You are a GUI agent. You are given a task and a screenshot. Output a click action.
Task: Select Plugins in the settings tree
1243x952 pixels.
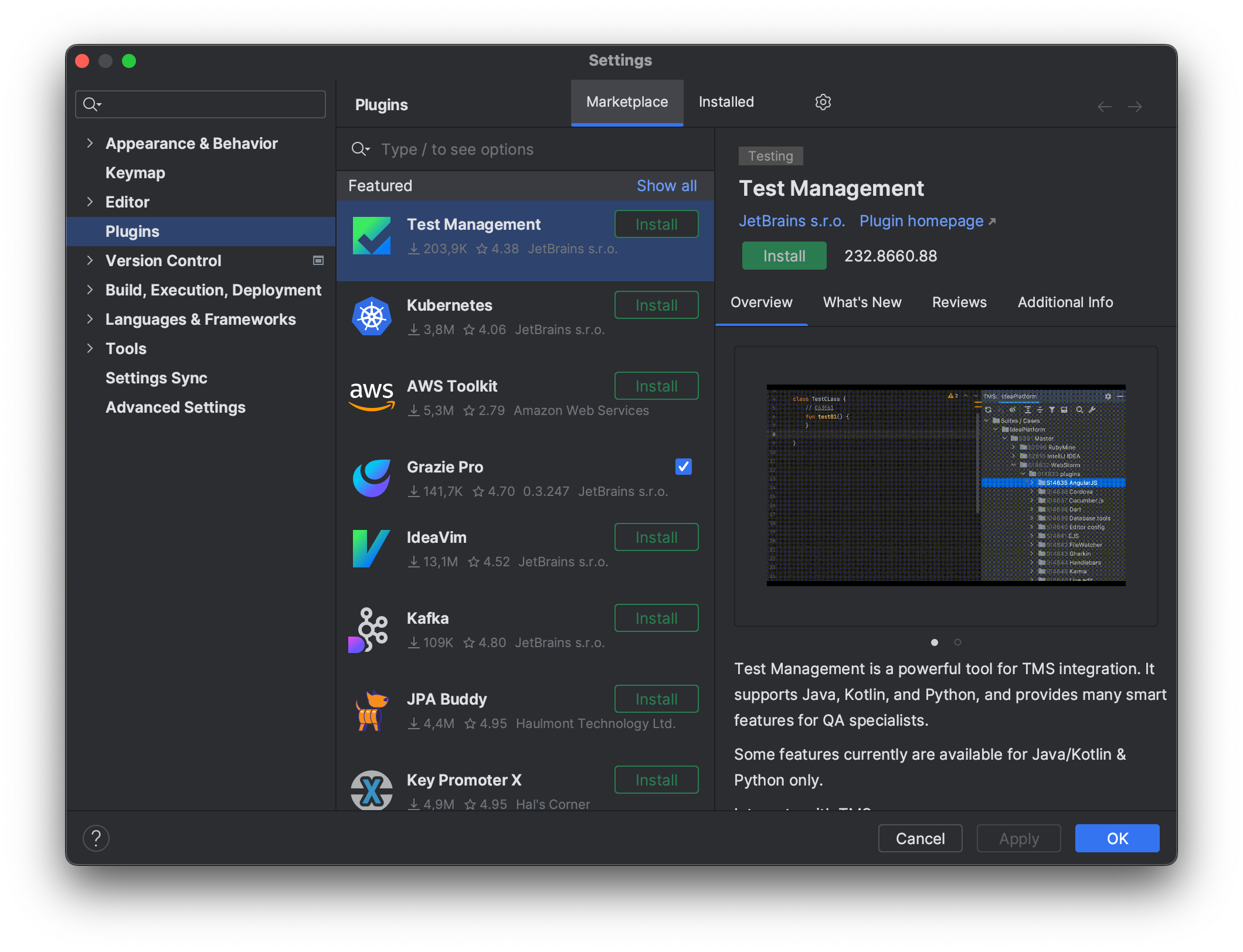(x=201, y=231)
